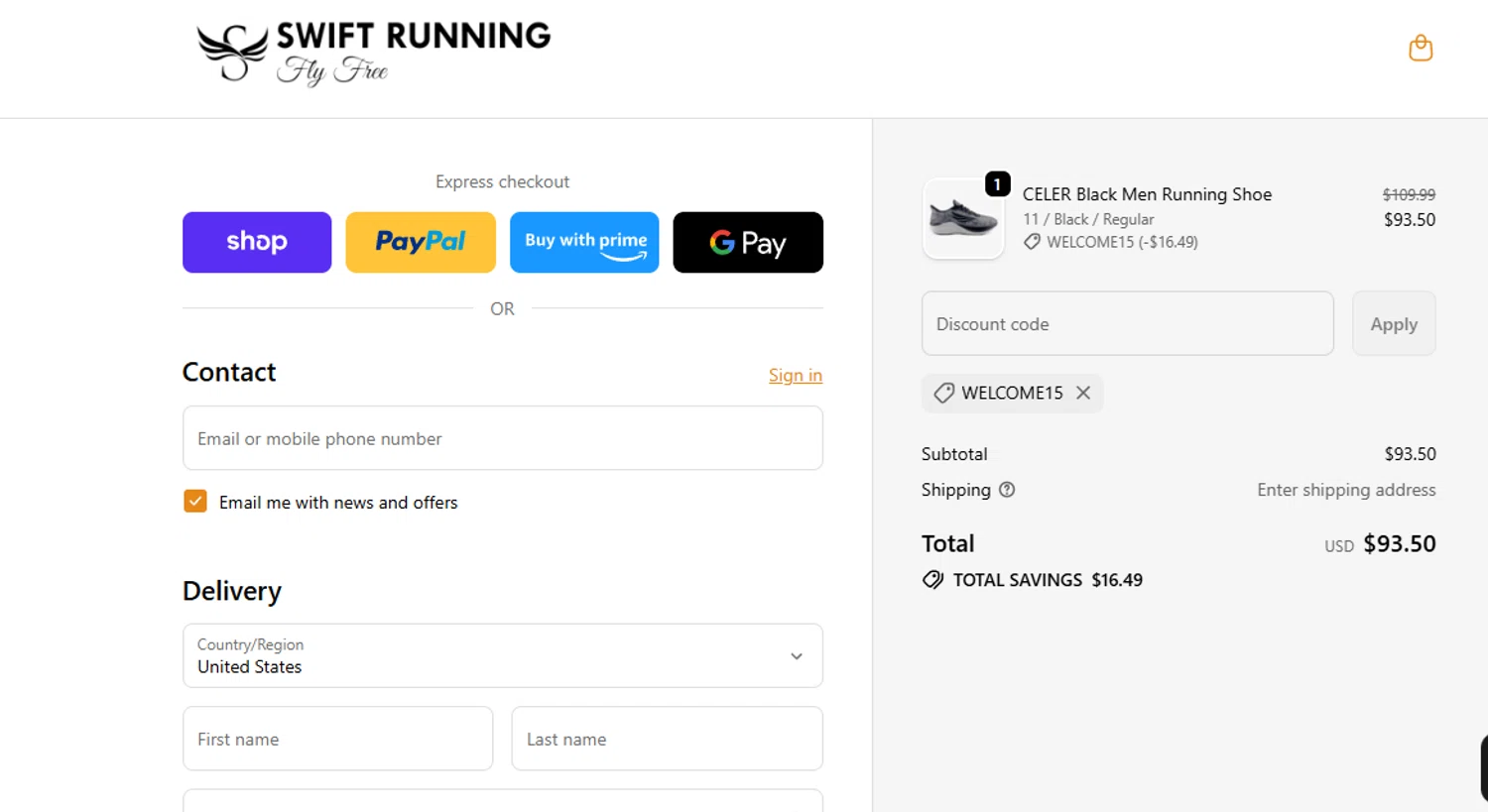Image resolution: width=1488 pixels, height=812 pixels.
Task: Click the Country/Region dropdown chevron arrow
Action: pyautogui.click(x=797, y=656)
